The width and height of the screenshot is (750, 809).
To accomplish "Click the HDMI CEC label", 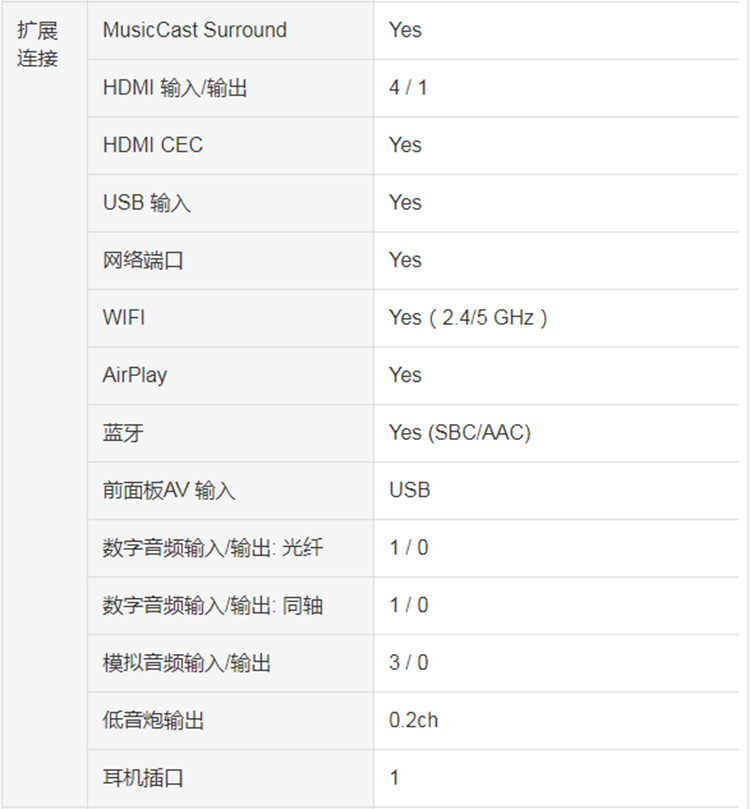I will [x=153, y=145].
